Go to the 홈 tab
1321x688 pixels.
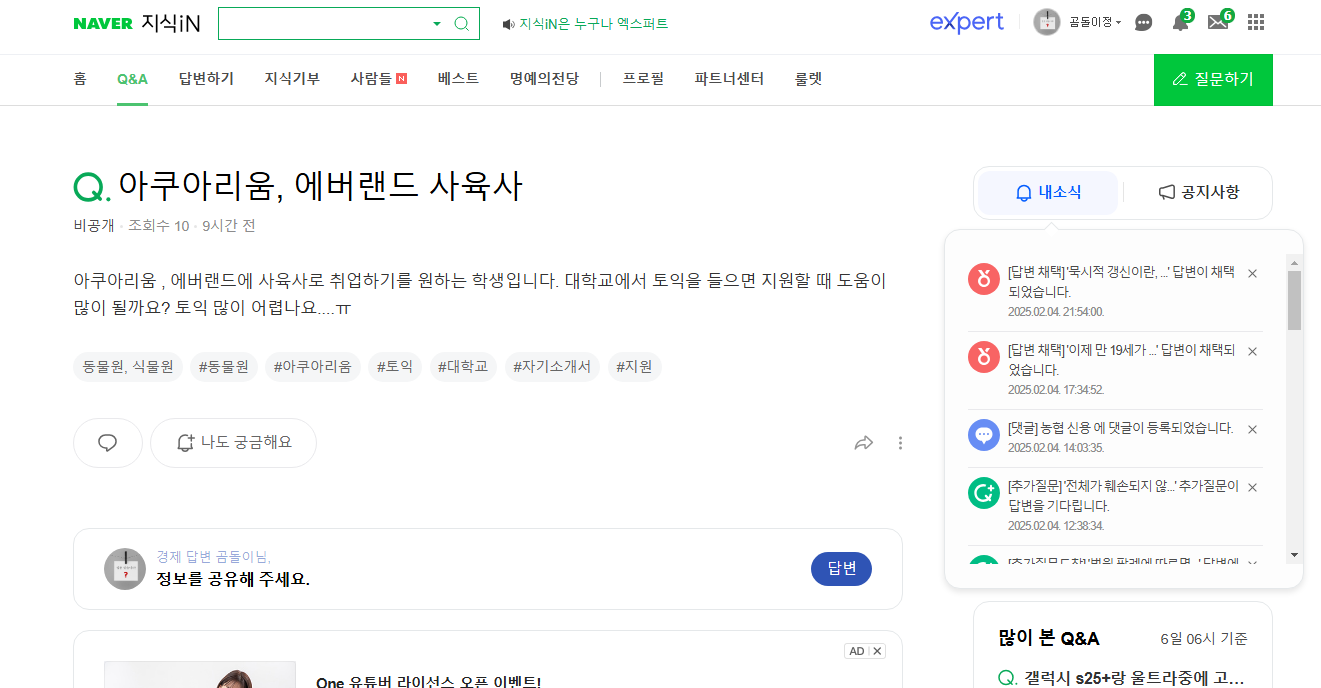pyautogui.click(x=80, y=79)
